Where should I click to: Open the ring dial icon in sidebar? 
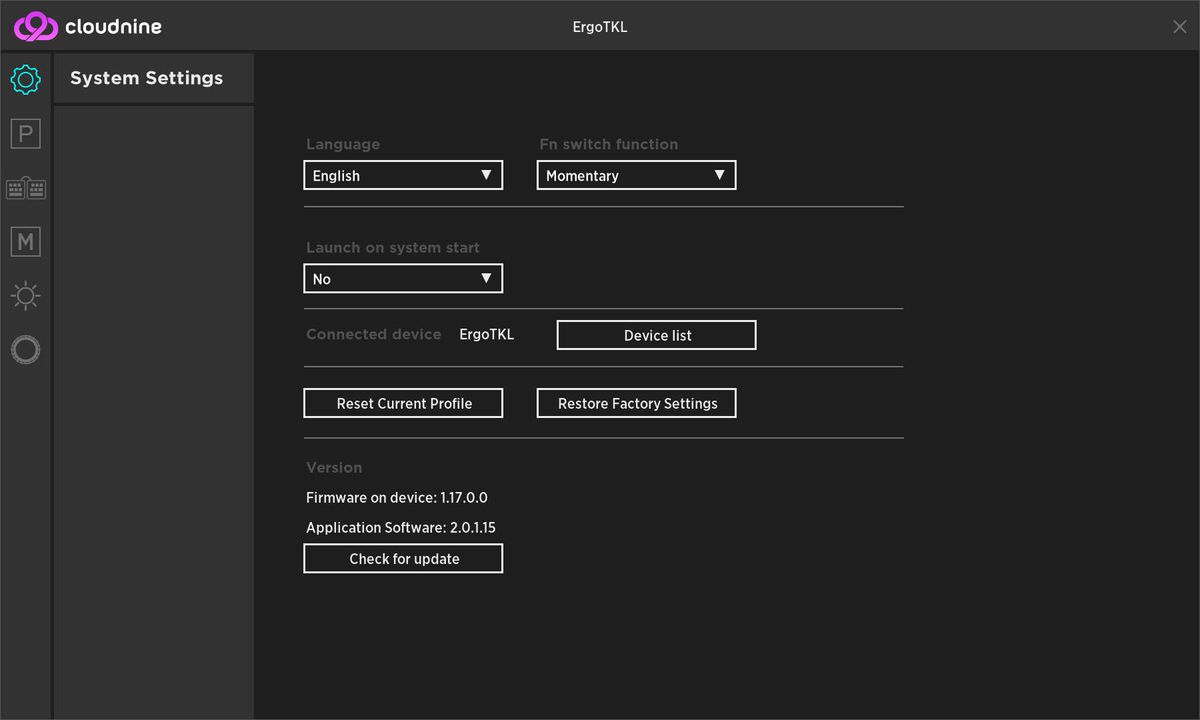[25, 350]
